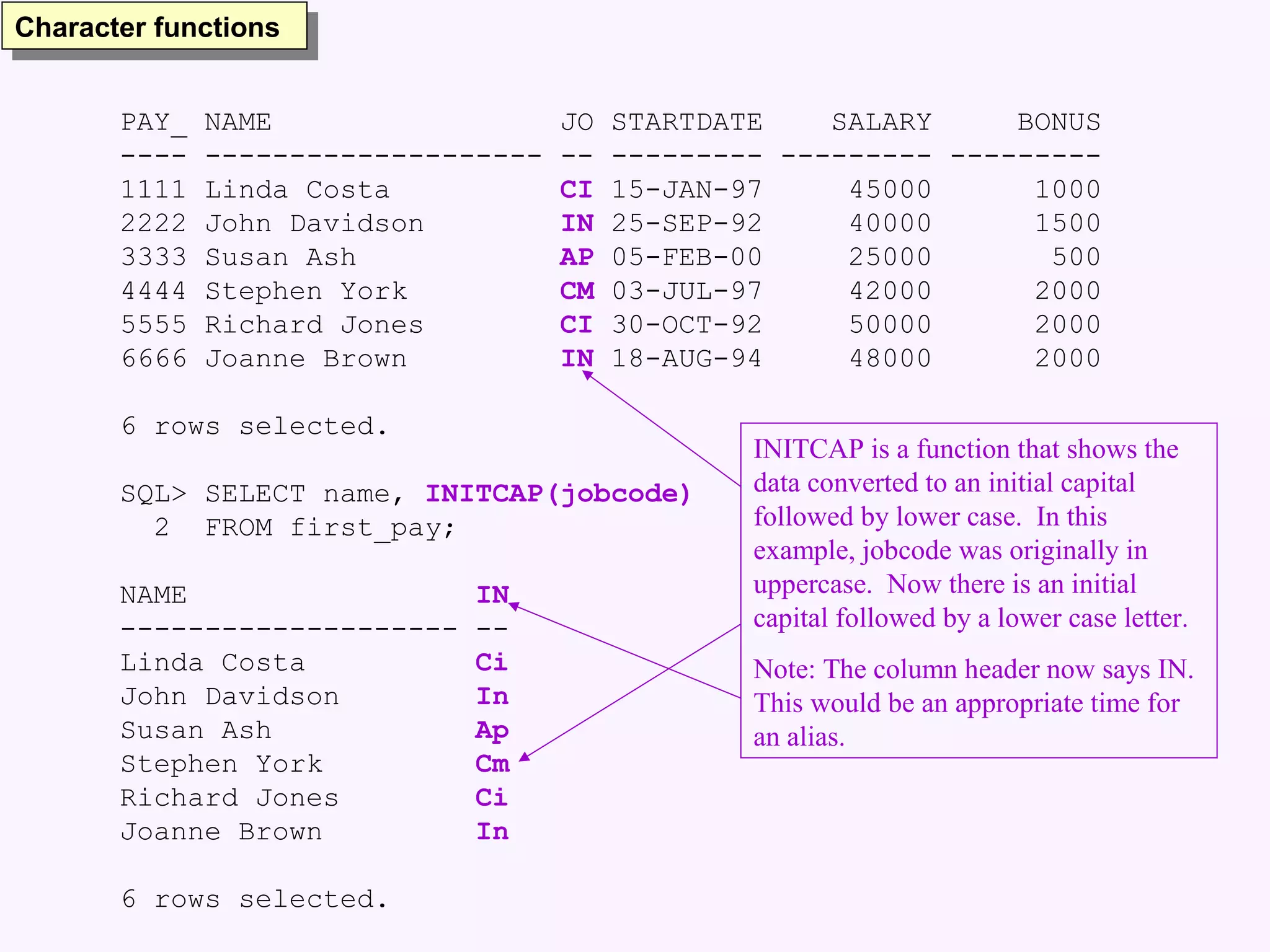Click the SALARY column header
Screen dimensions: 1270x952
point(881,122)
